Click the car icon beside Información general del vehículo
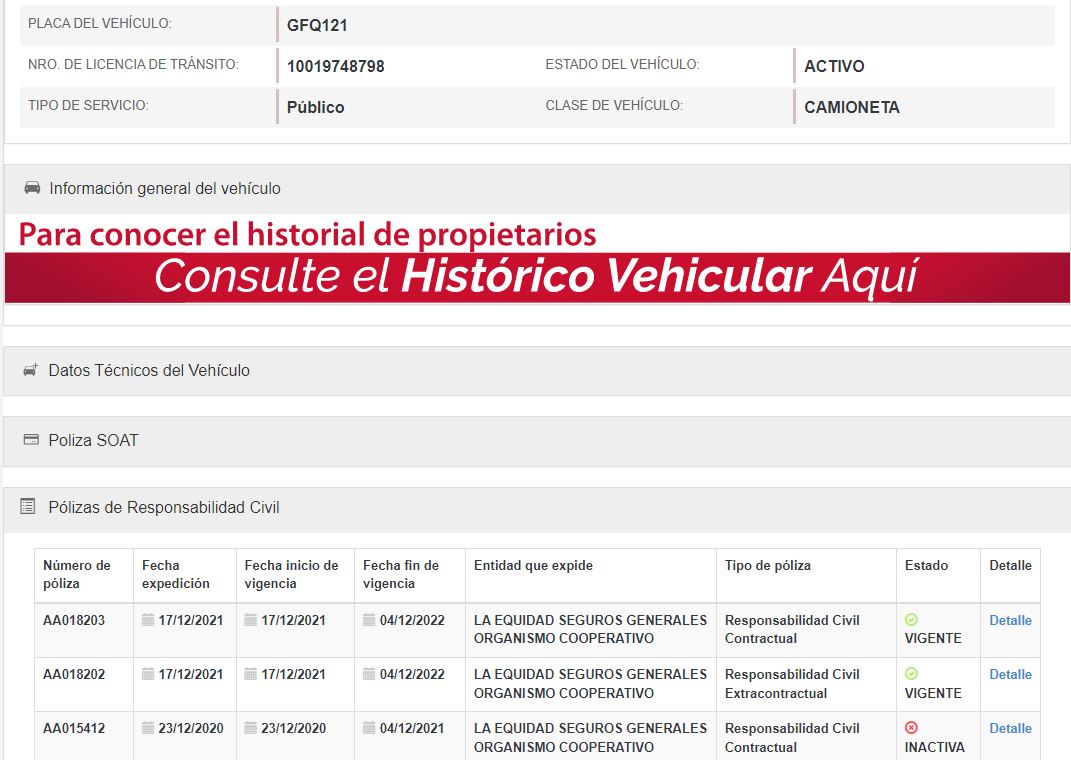Screen dimensions: 1071x760 pyautogui.click(x=32, y=188)
